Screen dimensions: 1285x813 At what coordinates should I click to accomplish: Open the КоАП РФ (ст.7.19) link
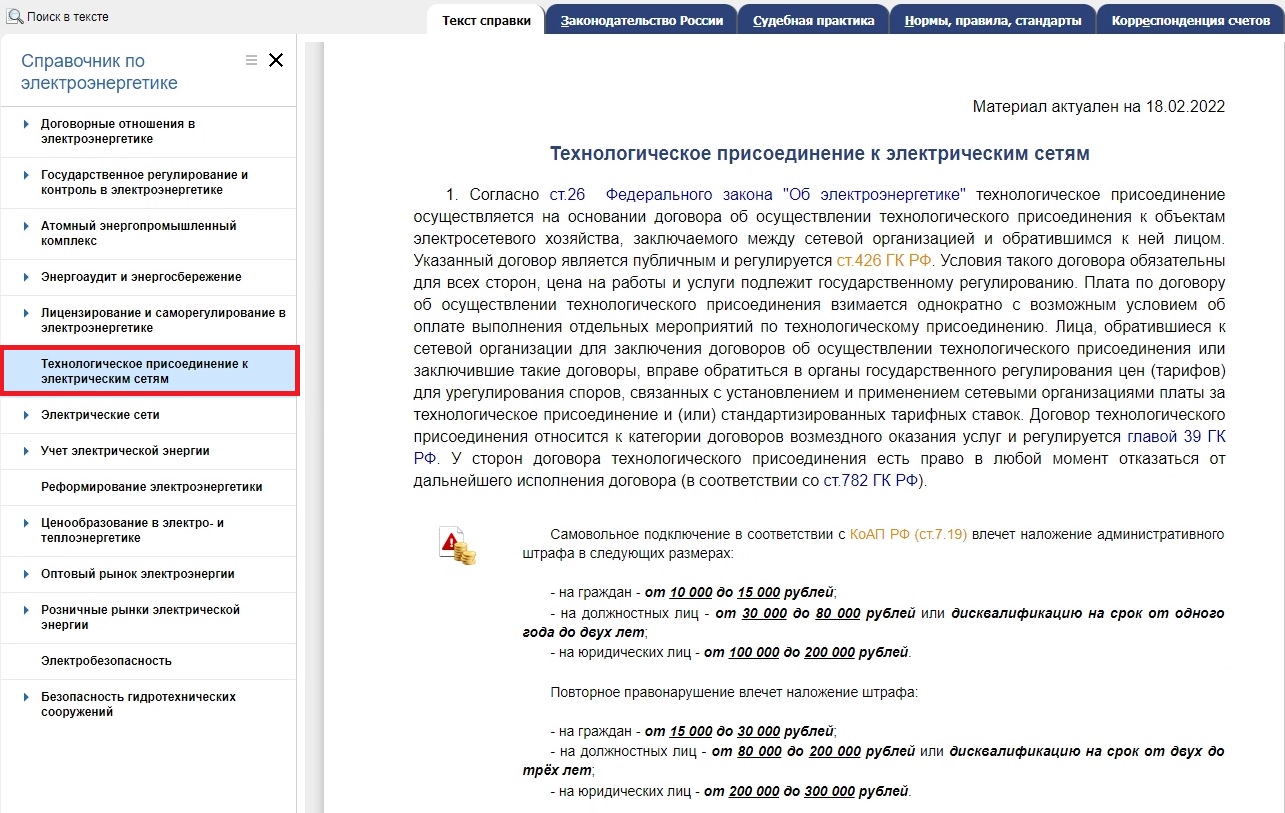(908, 534)
